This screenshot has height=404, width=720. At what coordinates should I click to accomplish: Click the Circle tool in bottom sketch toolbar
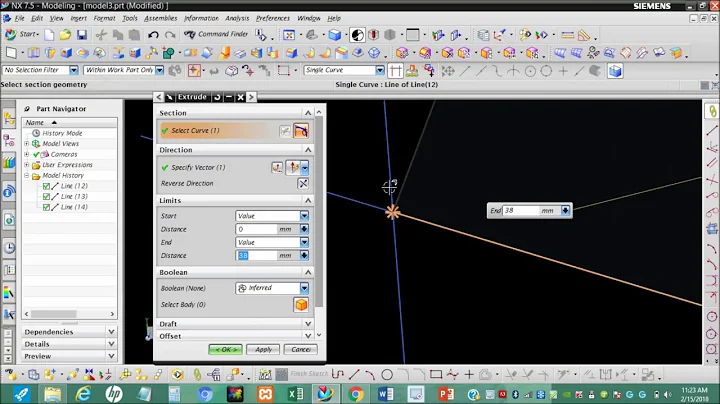(387, 375)
